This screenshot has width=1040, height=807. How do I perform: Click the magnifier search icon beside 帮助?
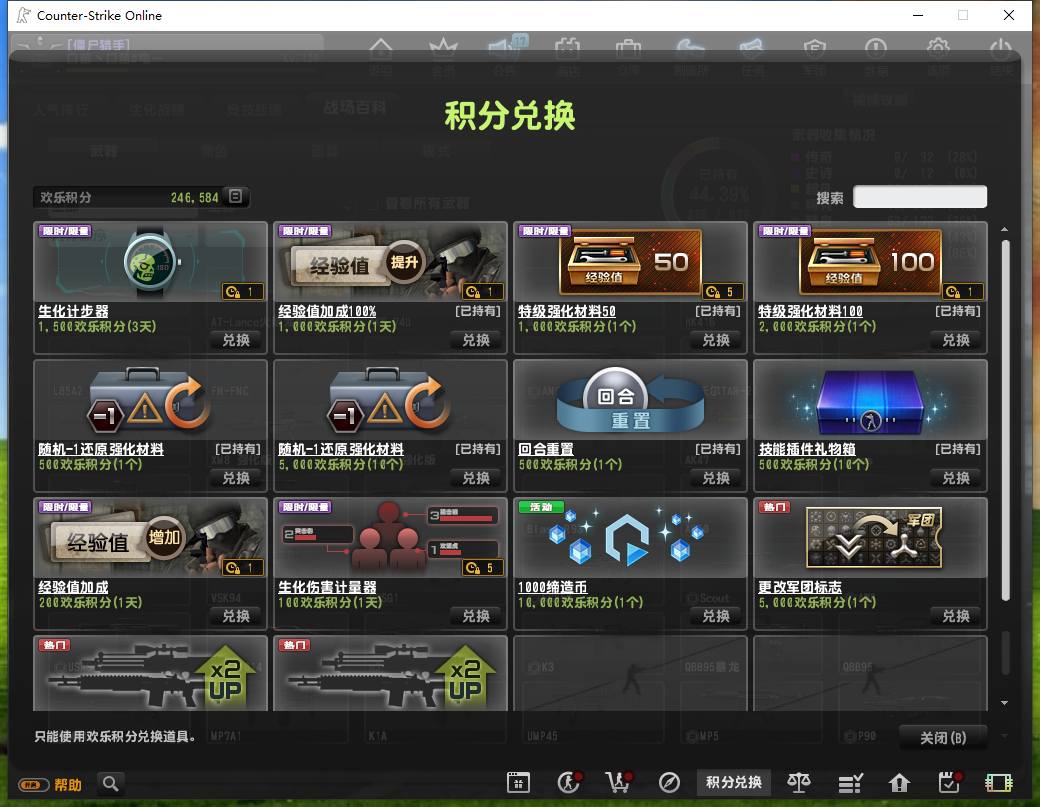click(x=111, y=784)
